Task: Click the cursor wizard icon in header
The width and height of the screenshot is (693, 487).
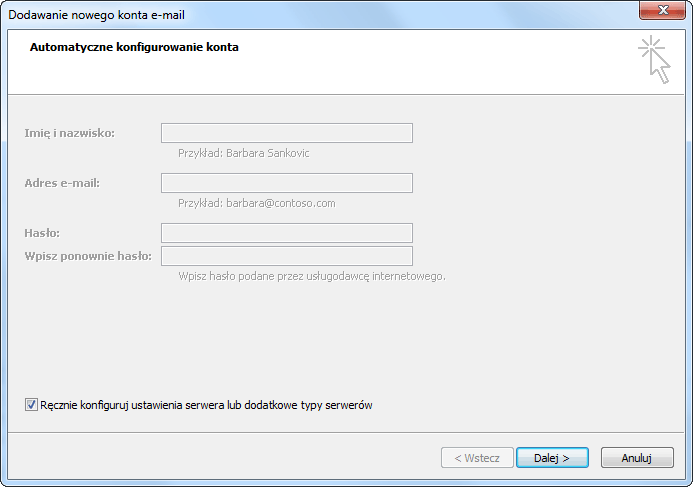Action: point(655,60)
